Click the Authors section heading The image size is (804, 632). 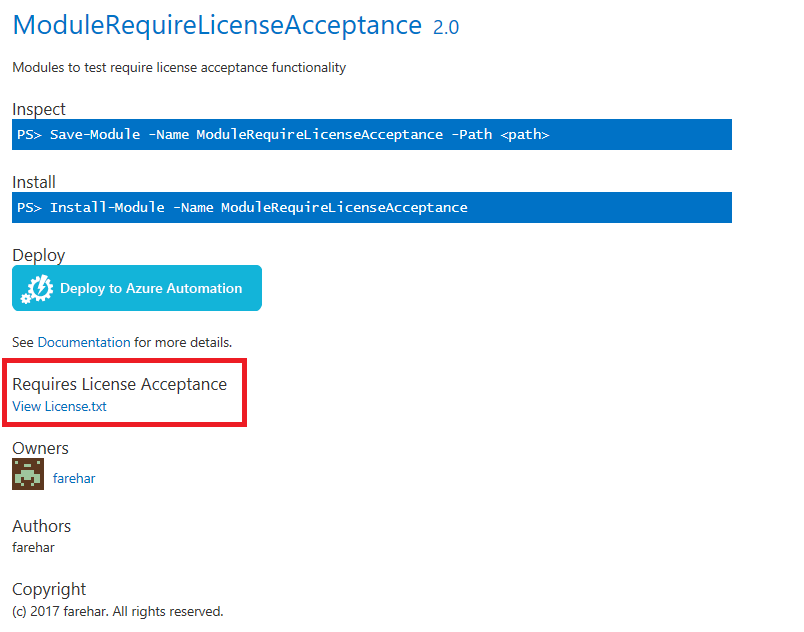pos(41,526)
